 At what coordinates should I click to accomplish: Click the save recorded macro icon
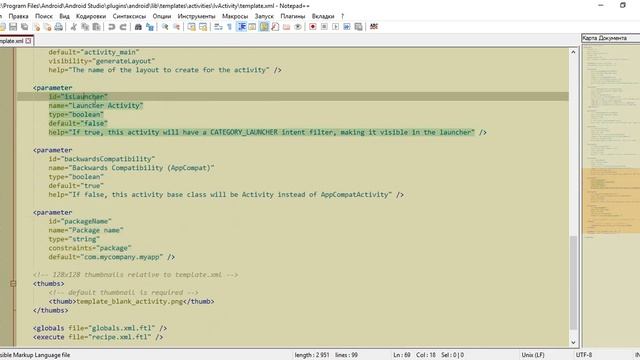358,27
